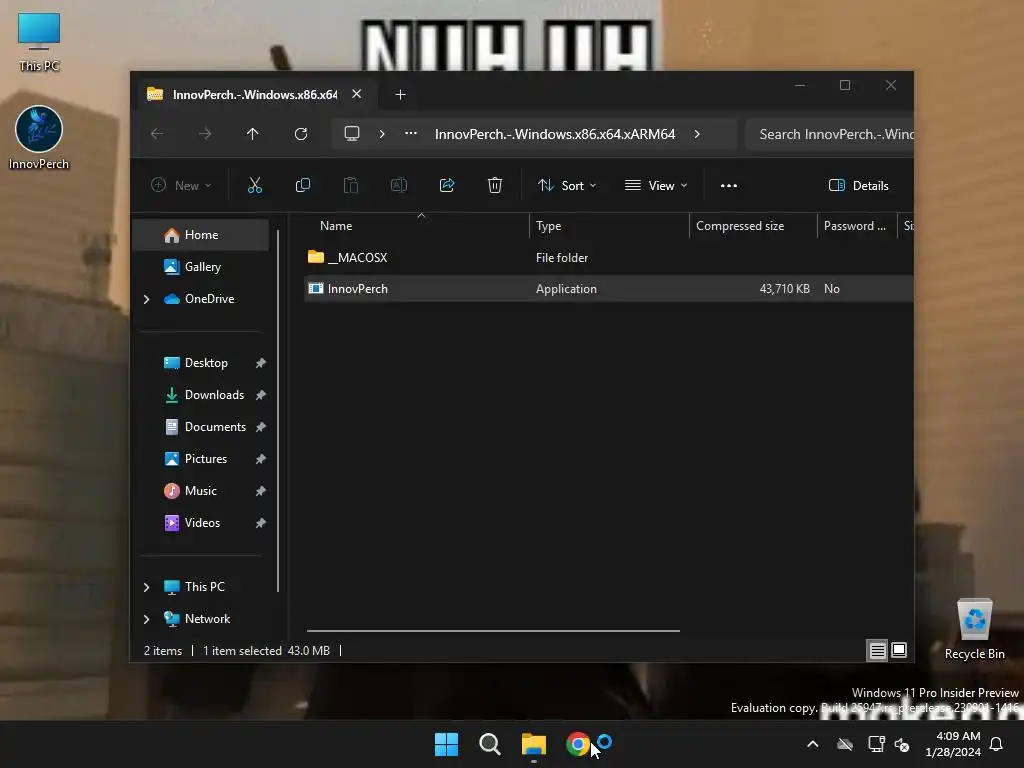
Task: Click the horizontal scrollbar in file list
Action: (x=493, y=631)
